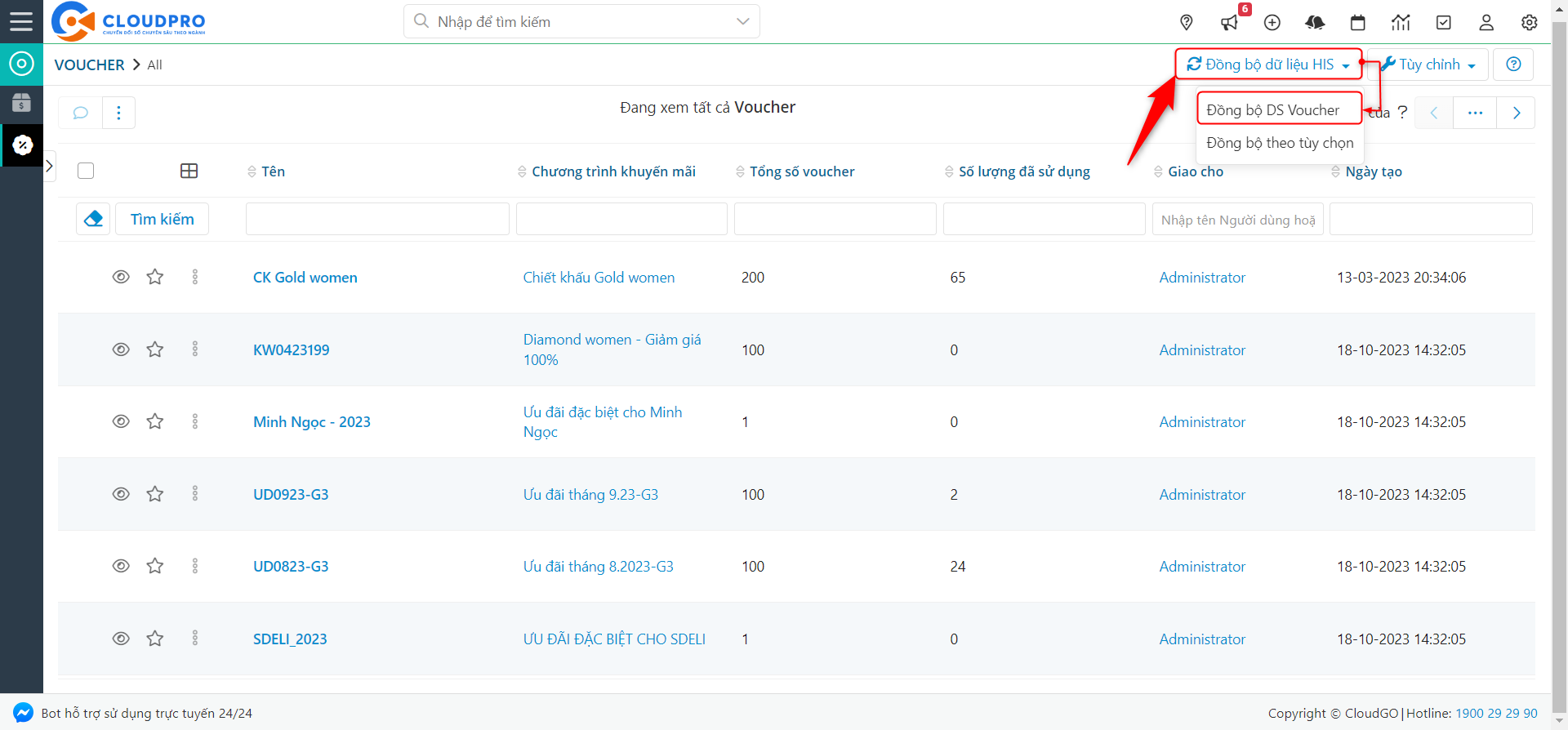Go to the previous page arrow
This screenshot has height=730, width=1568.
tap(1433, 113)
